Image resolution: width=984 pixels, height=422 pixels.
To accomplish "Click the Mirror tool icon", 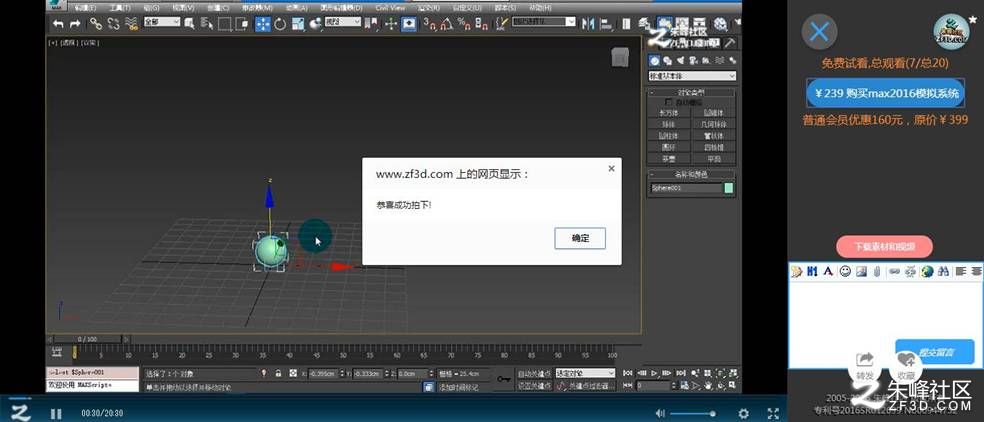I will point(588,24).
